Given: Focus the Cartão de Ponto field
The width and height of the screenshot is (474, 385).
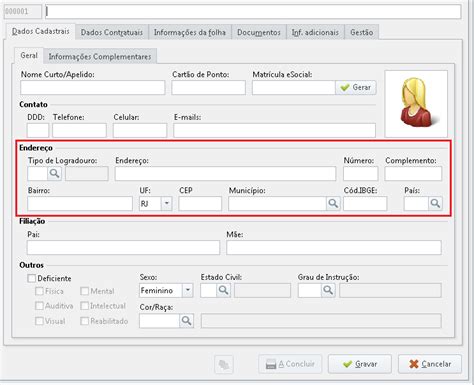Looking at the screenshot, I should [x=209, y=88].
